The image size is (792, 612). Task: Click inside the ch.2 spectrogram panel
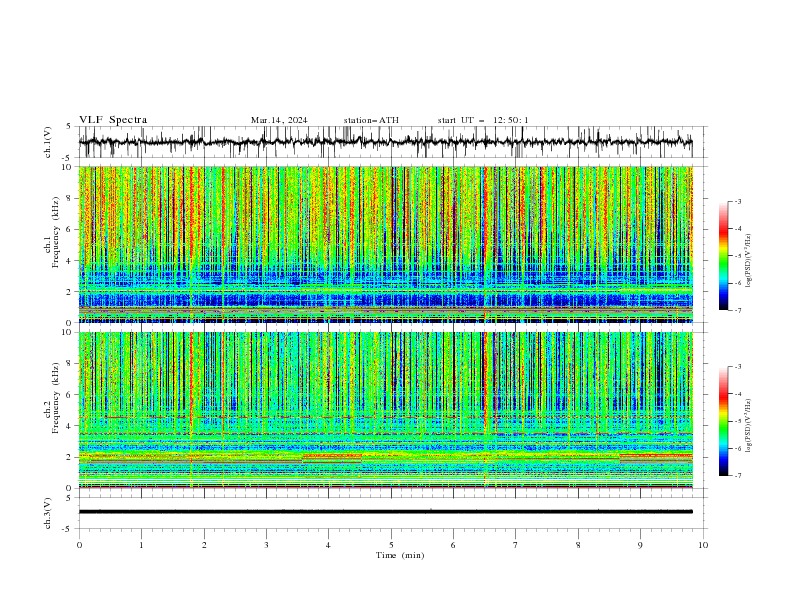385,410
